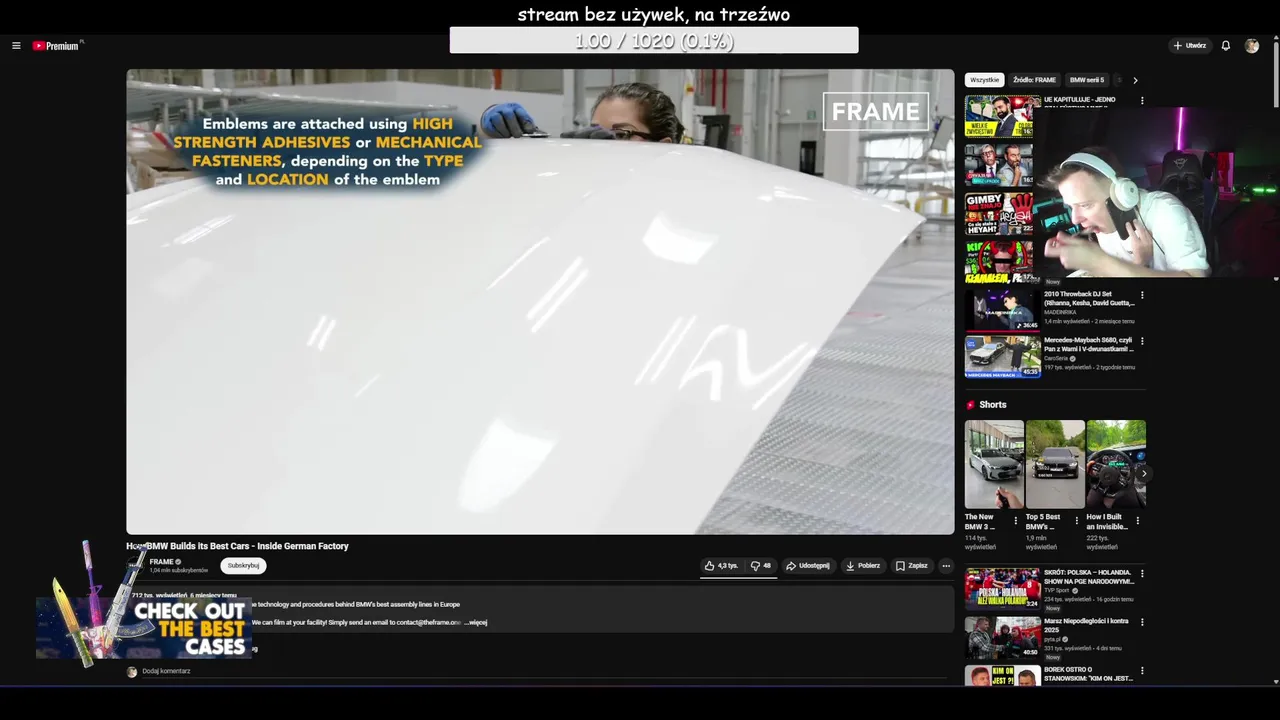The width and height of the screenshot is (1280, 720).
Task: Open Marsz Niepodległości i kontra thumbnail
Action: point(1002,637)
